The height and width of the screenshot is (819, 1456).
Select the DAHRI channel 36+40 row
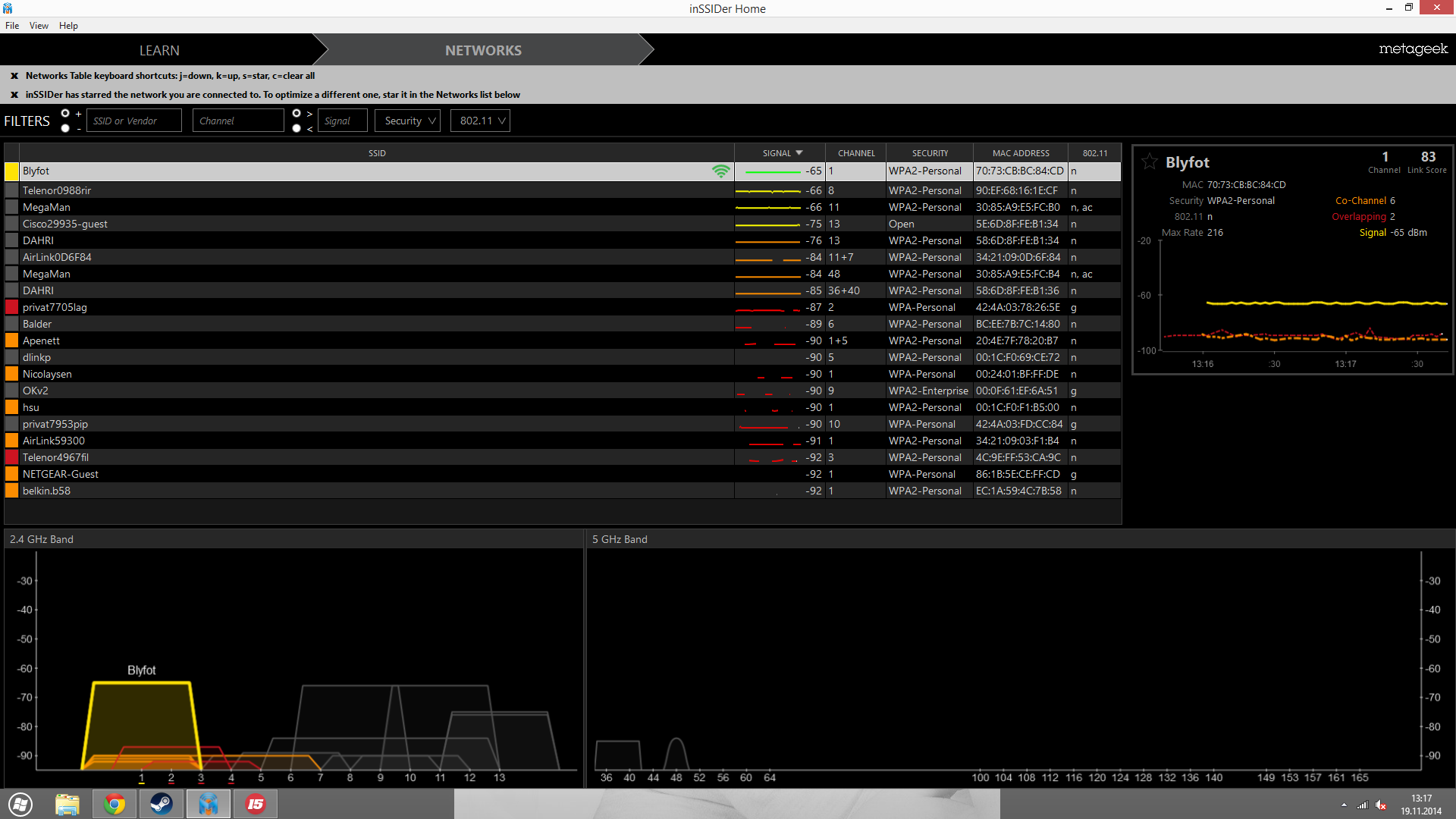click(563, 290)
